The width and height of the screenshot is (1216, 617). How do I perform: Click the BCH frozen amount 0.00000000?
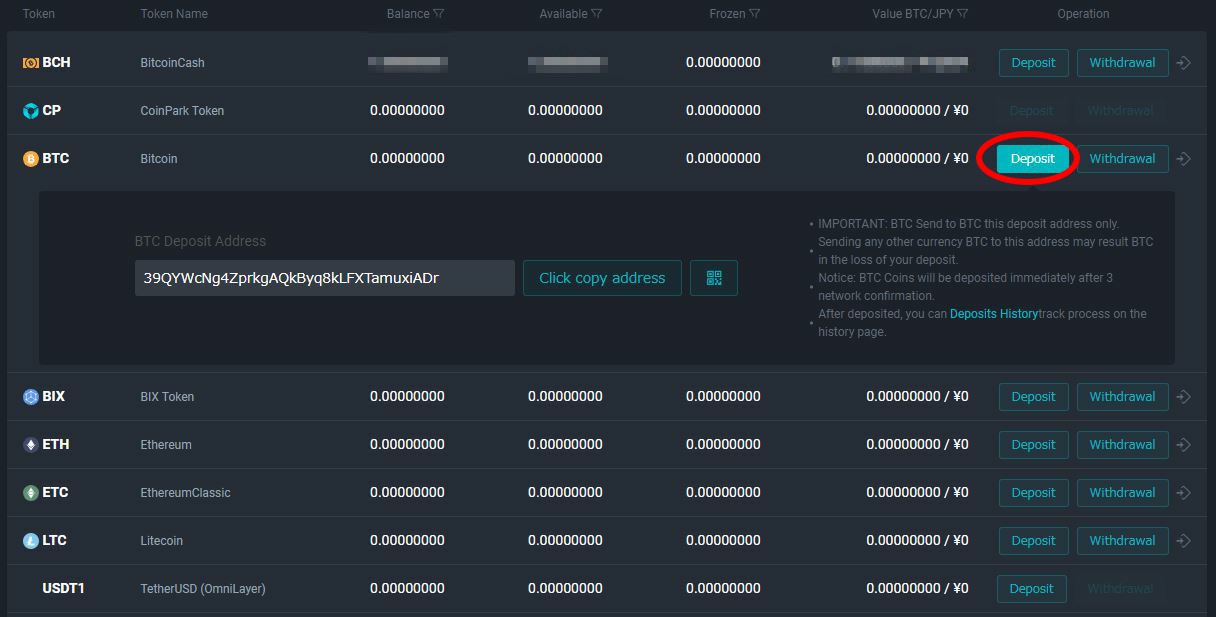(x=723, y=63)
